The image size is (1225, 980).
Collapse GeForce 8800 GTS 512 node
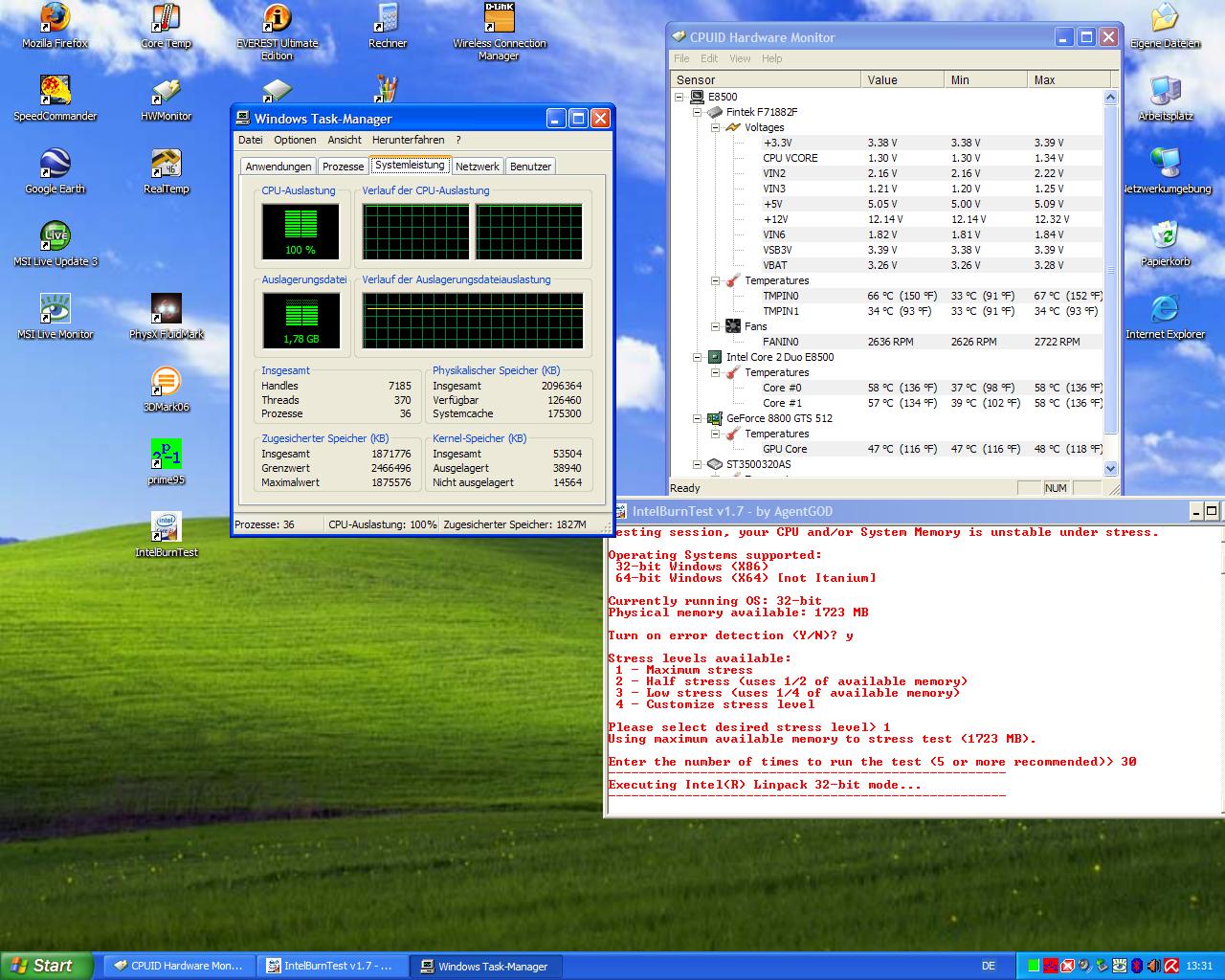point(698,418)
